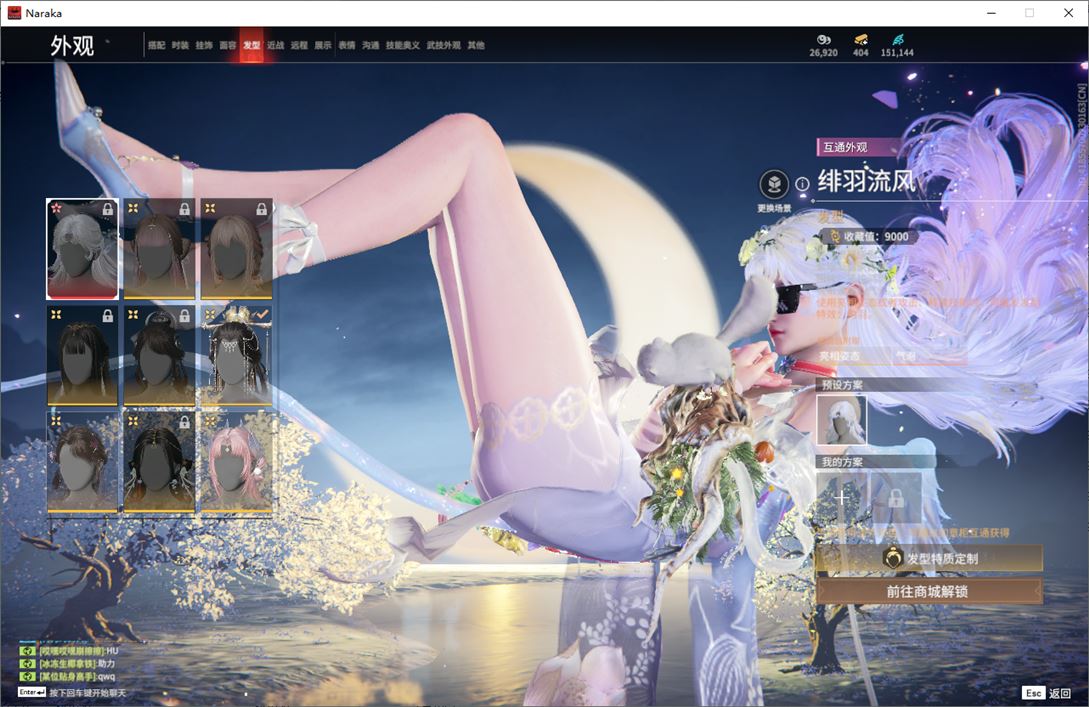Add a new scheme with the plus slot

(x=842, y=497)
